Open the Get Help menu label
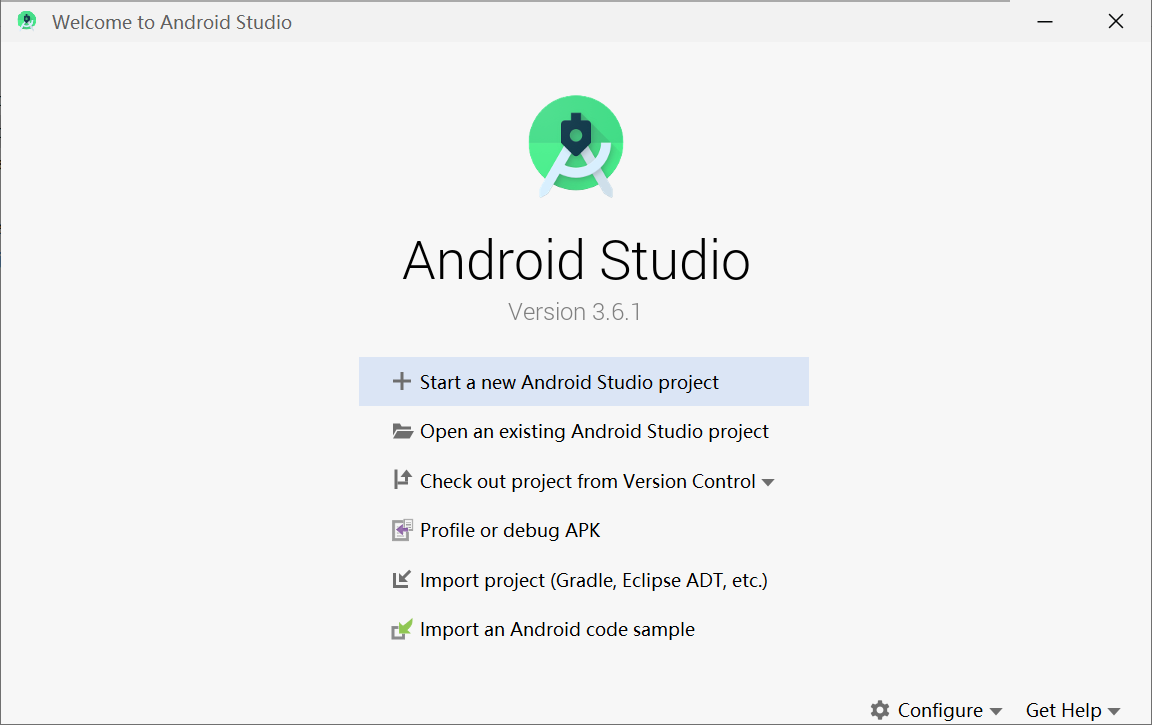This screenshot has width=1152, height=725. [1063, 710]
